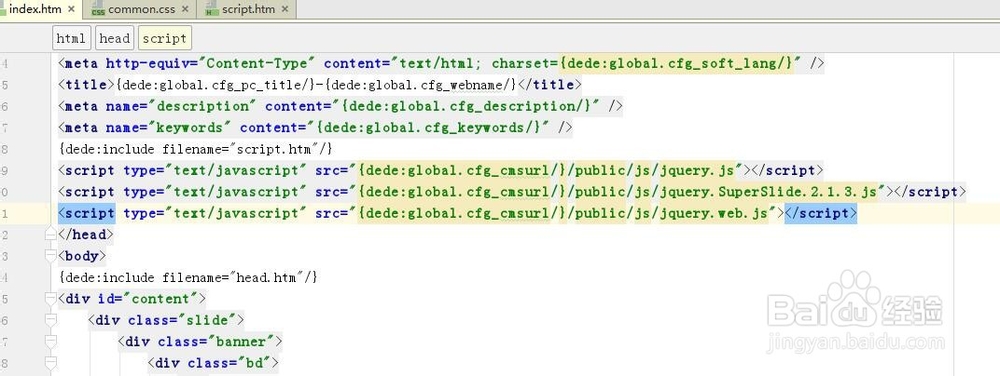The height and width of the screenshot is (376, 1000).
Task: Collapse the body tag fold marker
Action: click(51, 256)
